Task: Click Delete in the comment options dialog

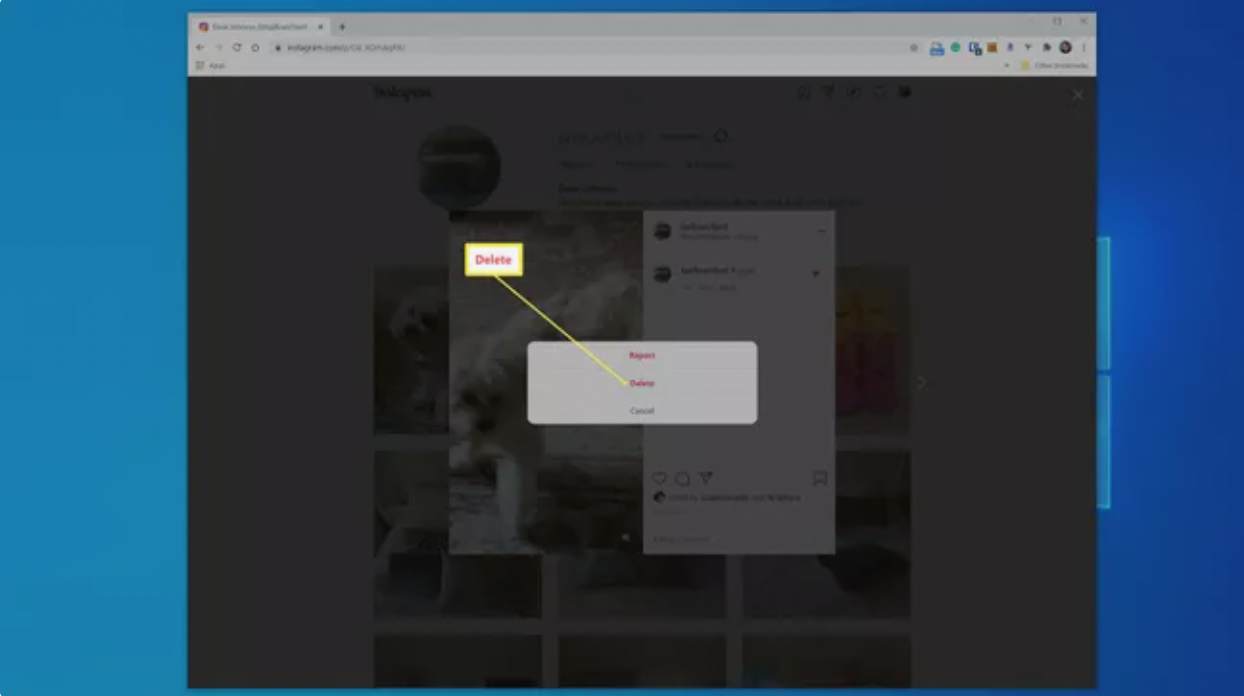Action: click(642, 383)
